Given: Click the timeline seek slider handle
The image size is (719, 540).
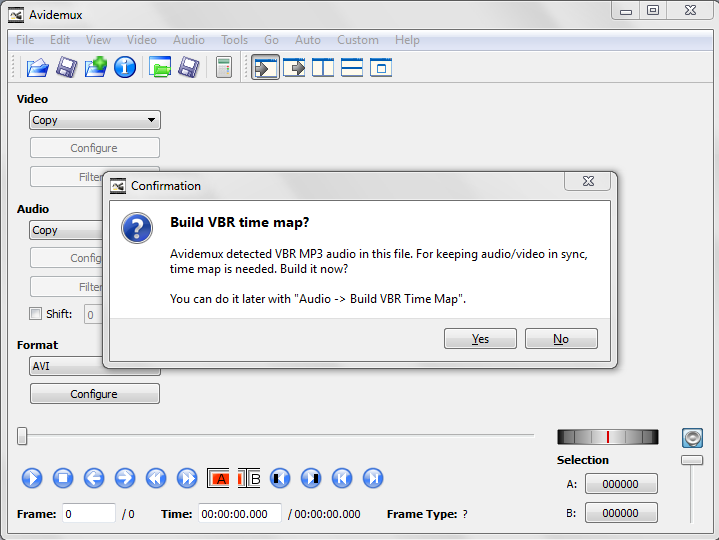Looking at the screenshot, I should [22, 436].
